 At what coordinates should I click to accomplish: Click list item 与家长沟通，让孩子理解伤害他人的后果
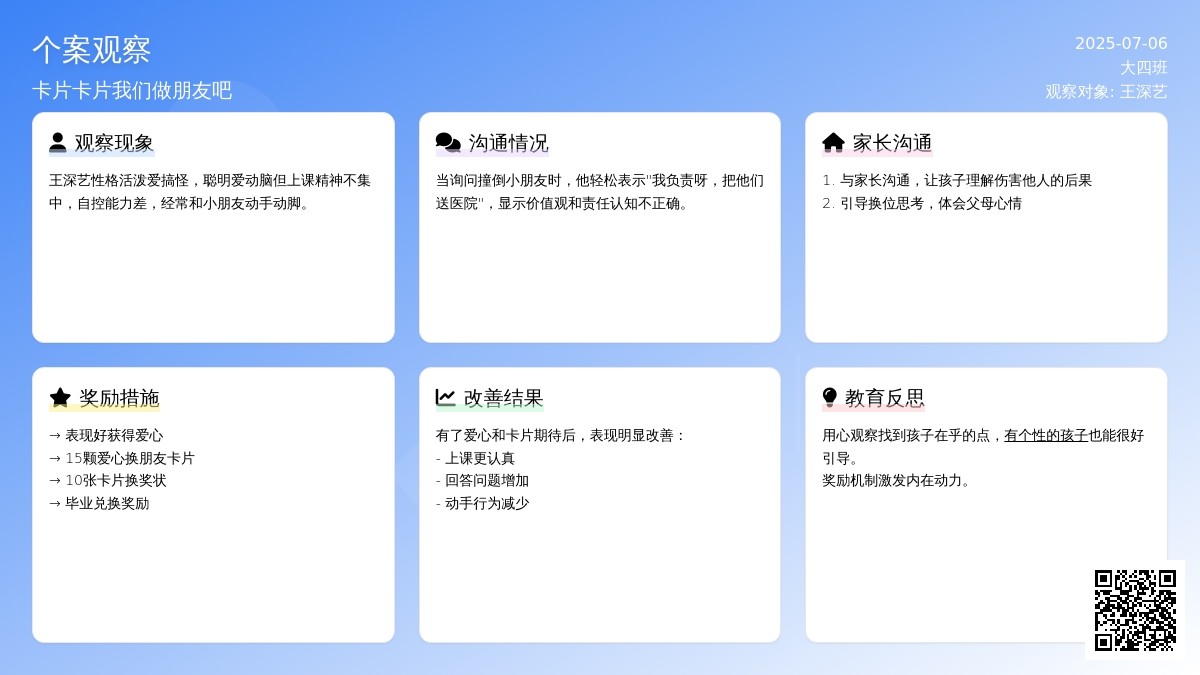coord(957,180)
